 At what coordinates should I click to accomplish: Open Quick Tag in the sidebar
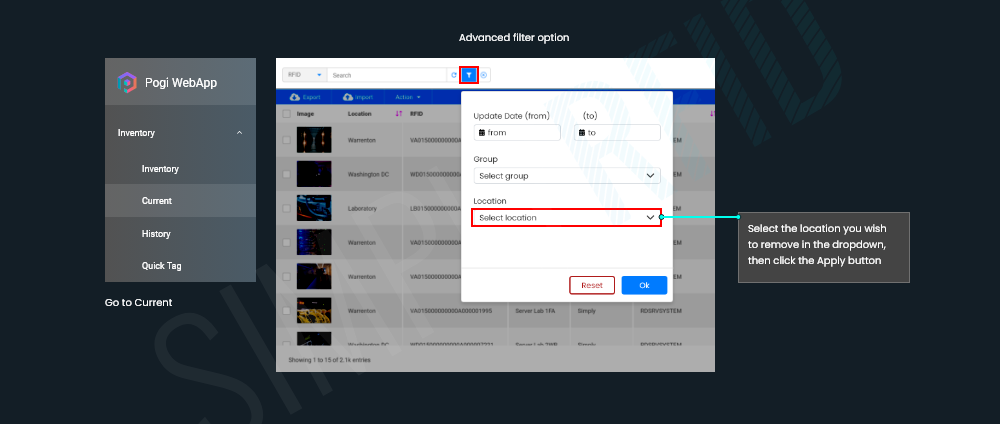[161, 266]
